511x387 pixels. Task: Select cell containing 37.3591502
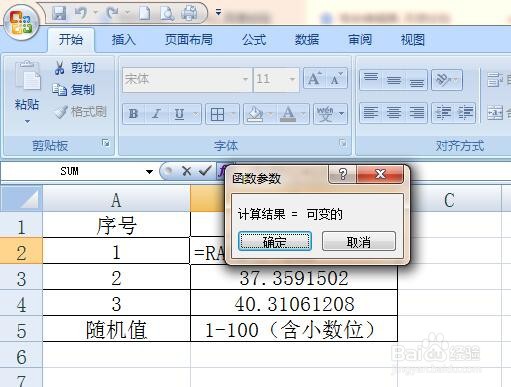(294, 277)
